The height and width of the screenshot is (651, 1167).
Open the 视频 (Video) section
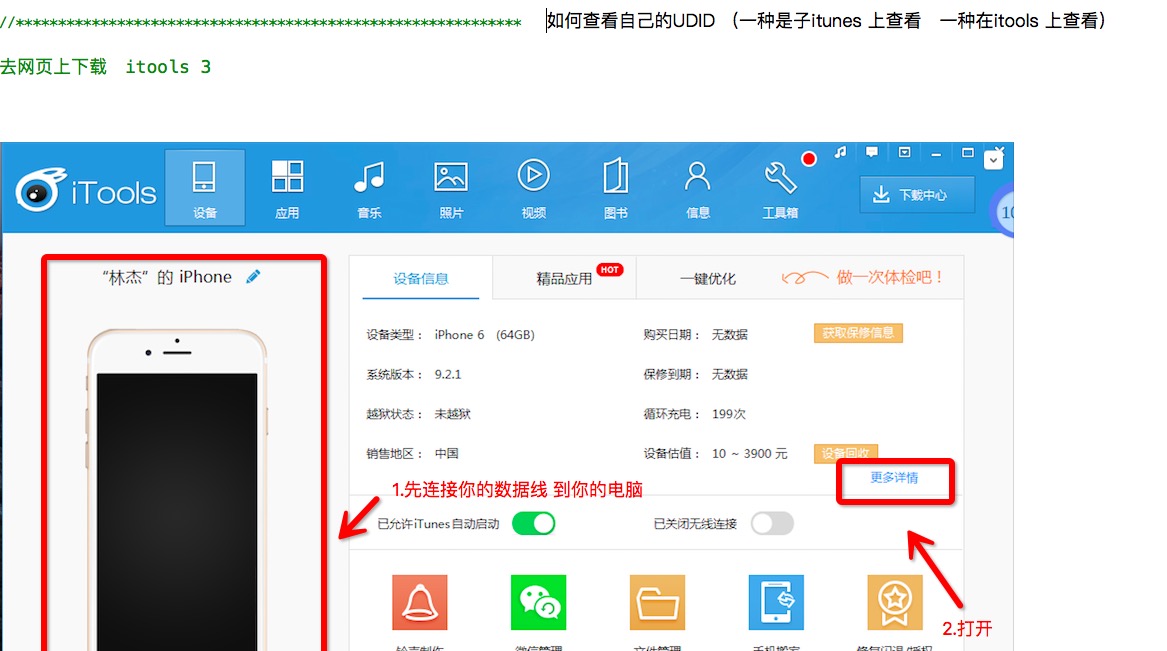tap(534, 187)
